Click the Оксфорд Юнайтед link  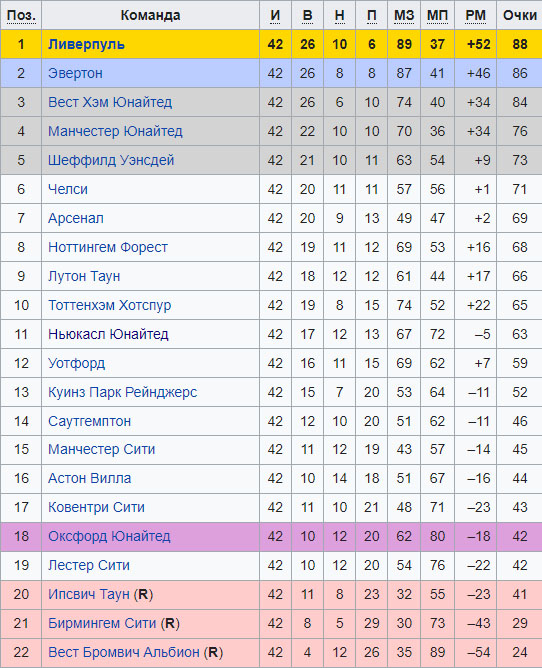[x=109, y=536]
